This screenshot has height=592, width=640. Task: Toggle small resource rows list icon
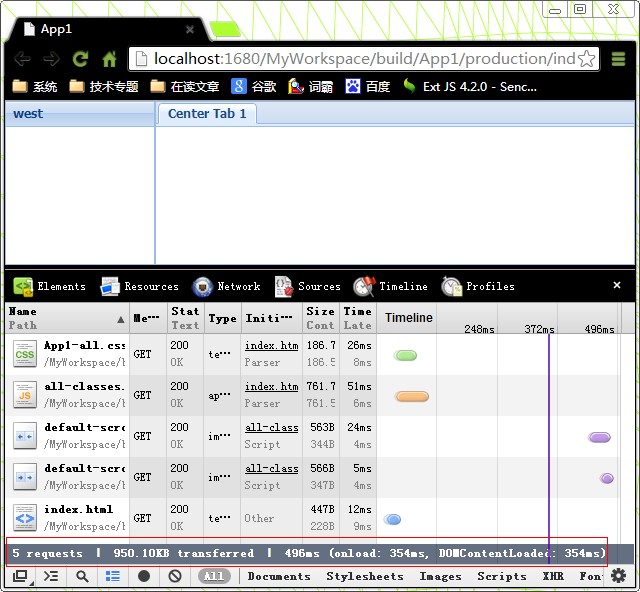pyautogui.click(x=113, y=576)
